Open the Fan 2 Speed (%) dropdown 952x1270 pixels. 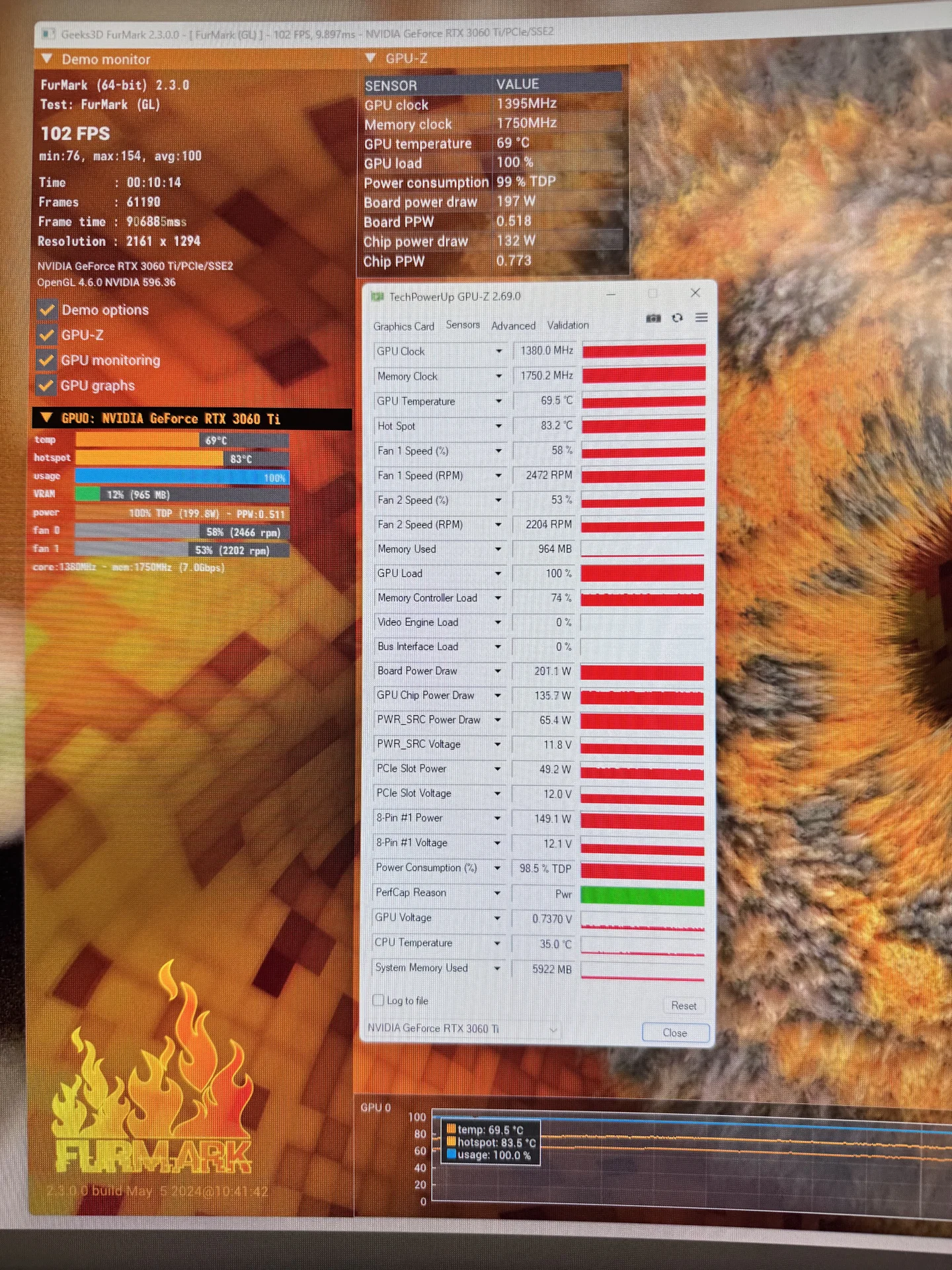tap(498, 500)
